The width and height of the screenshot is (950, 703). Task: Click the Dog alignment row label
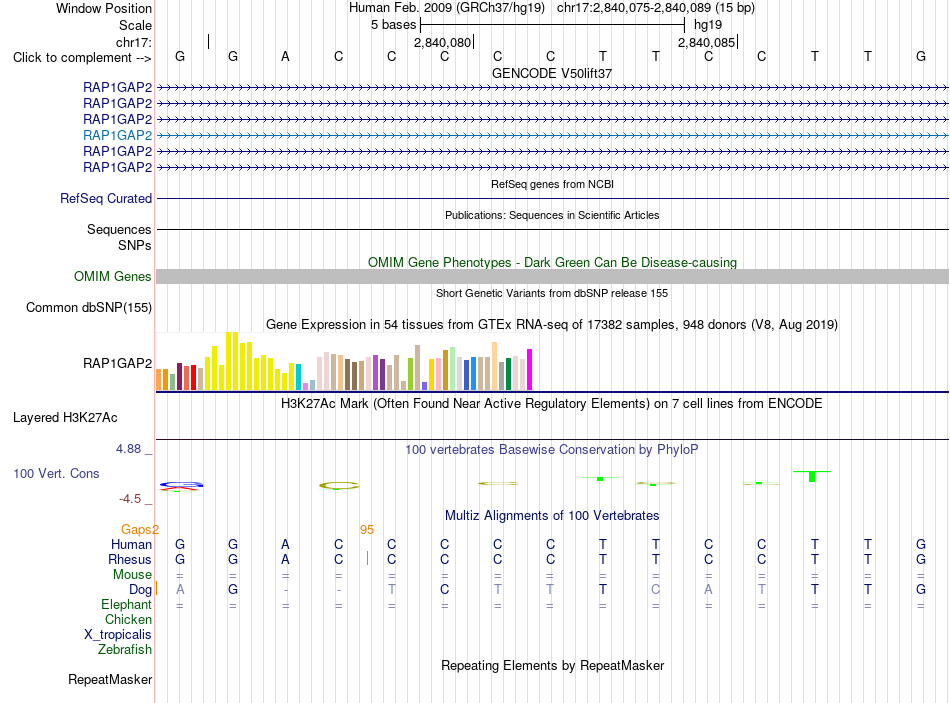(140, 590)
